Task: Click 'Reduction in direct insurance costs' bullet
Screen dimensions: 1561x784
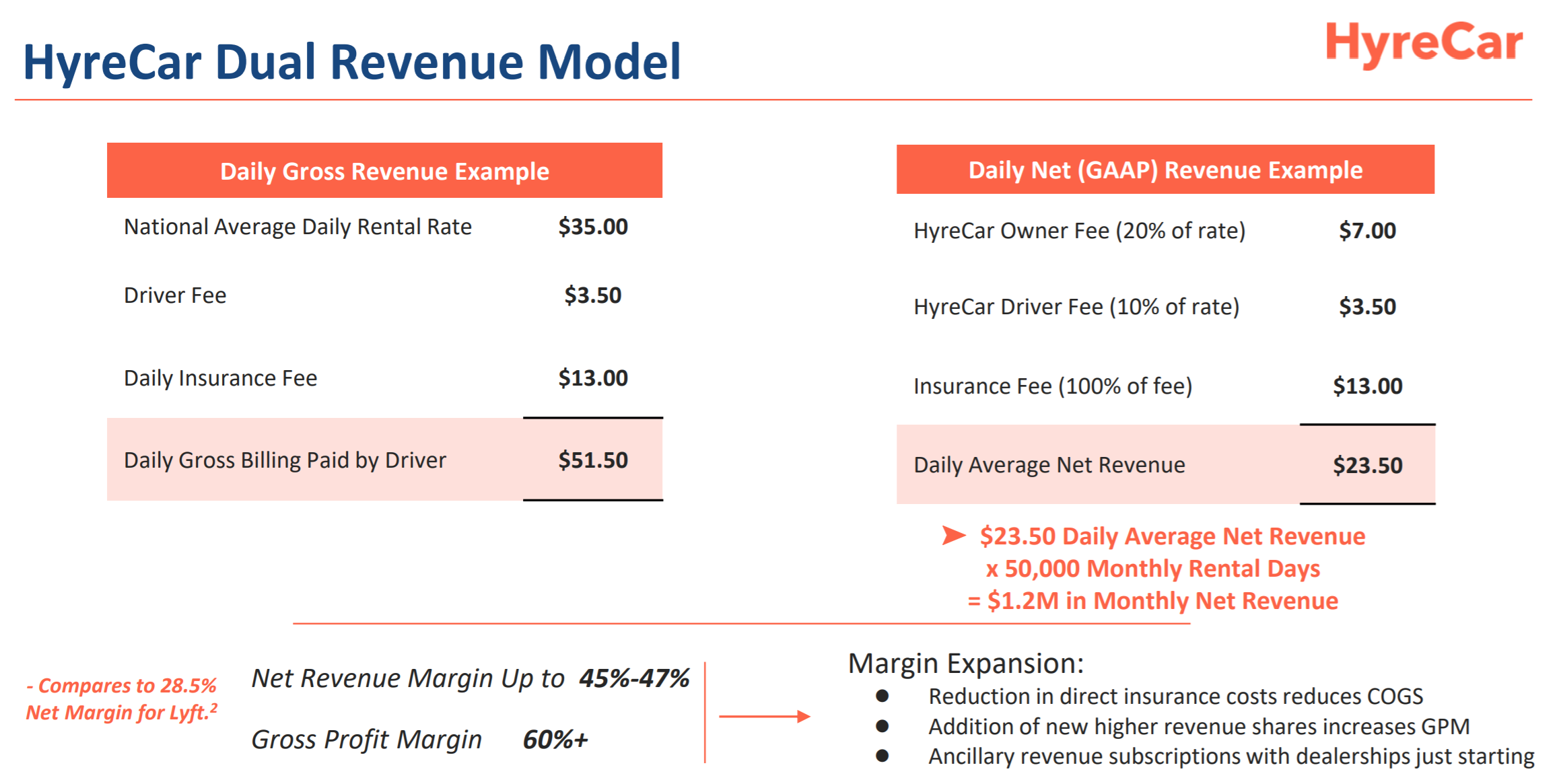Action: click(1175, 697)
